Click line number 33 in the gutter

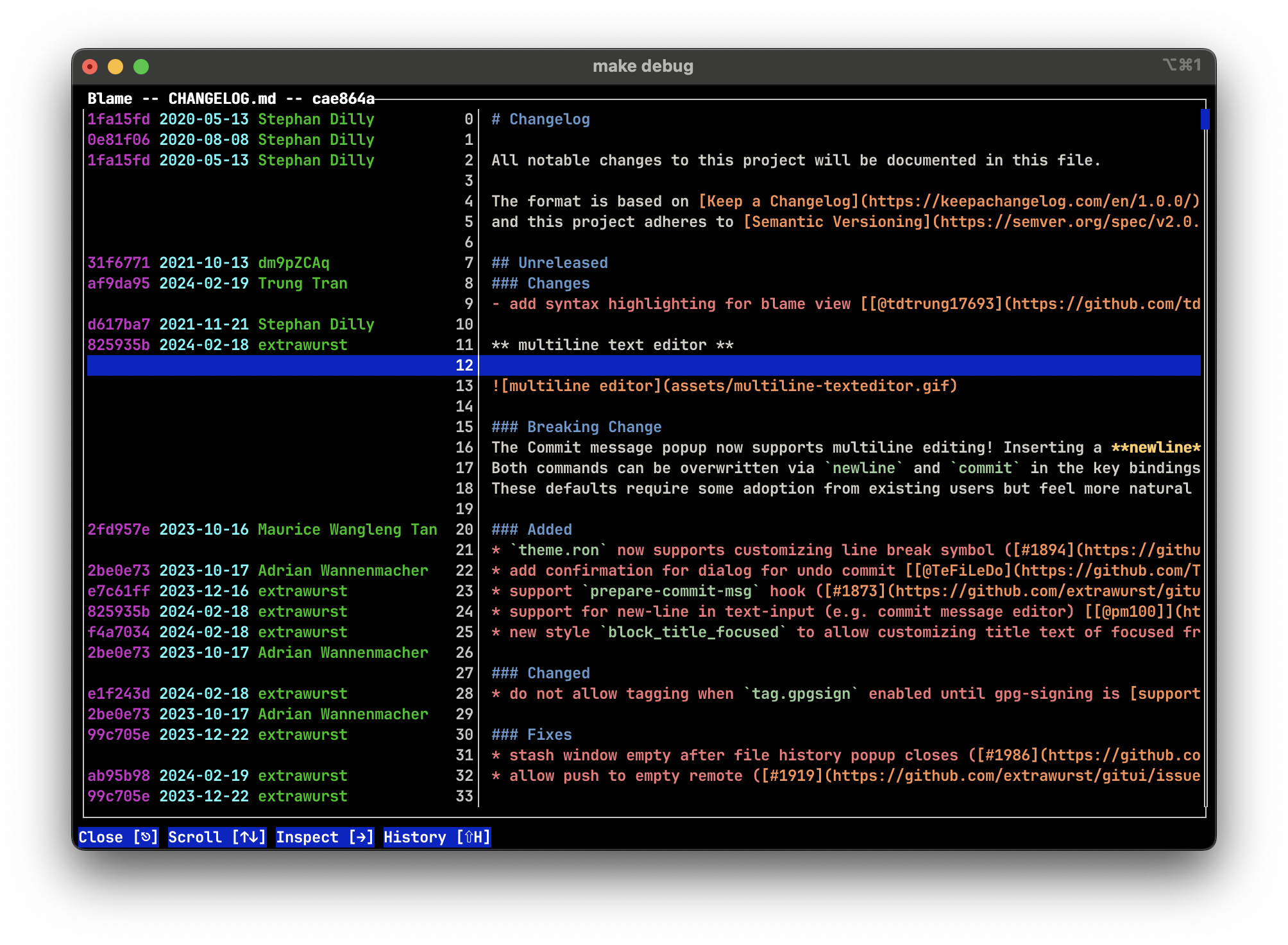coord(464,796)
